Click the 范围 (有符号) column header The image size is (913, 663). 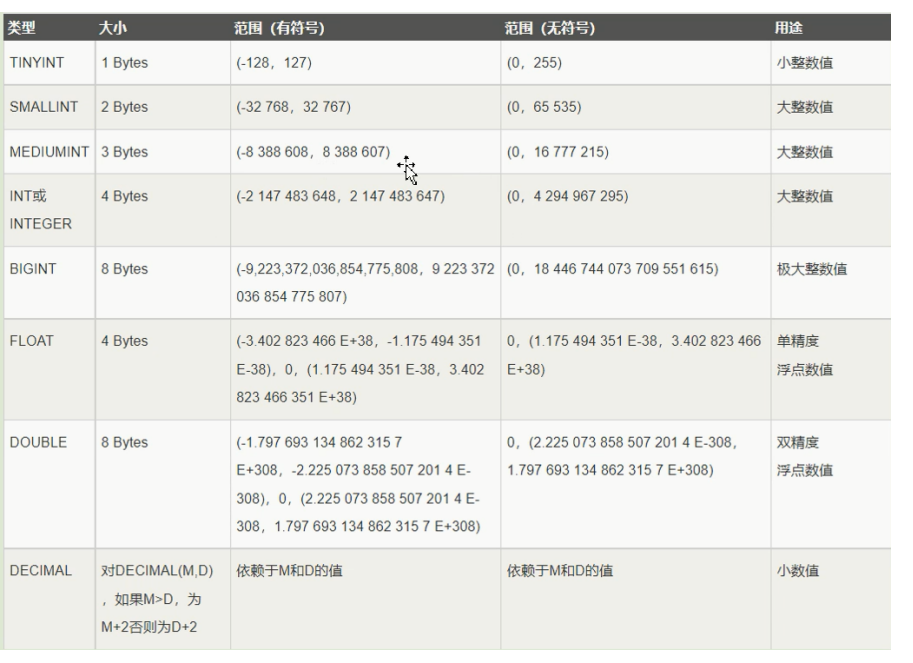pyautogui.click(x=279, y=28)
